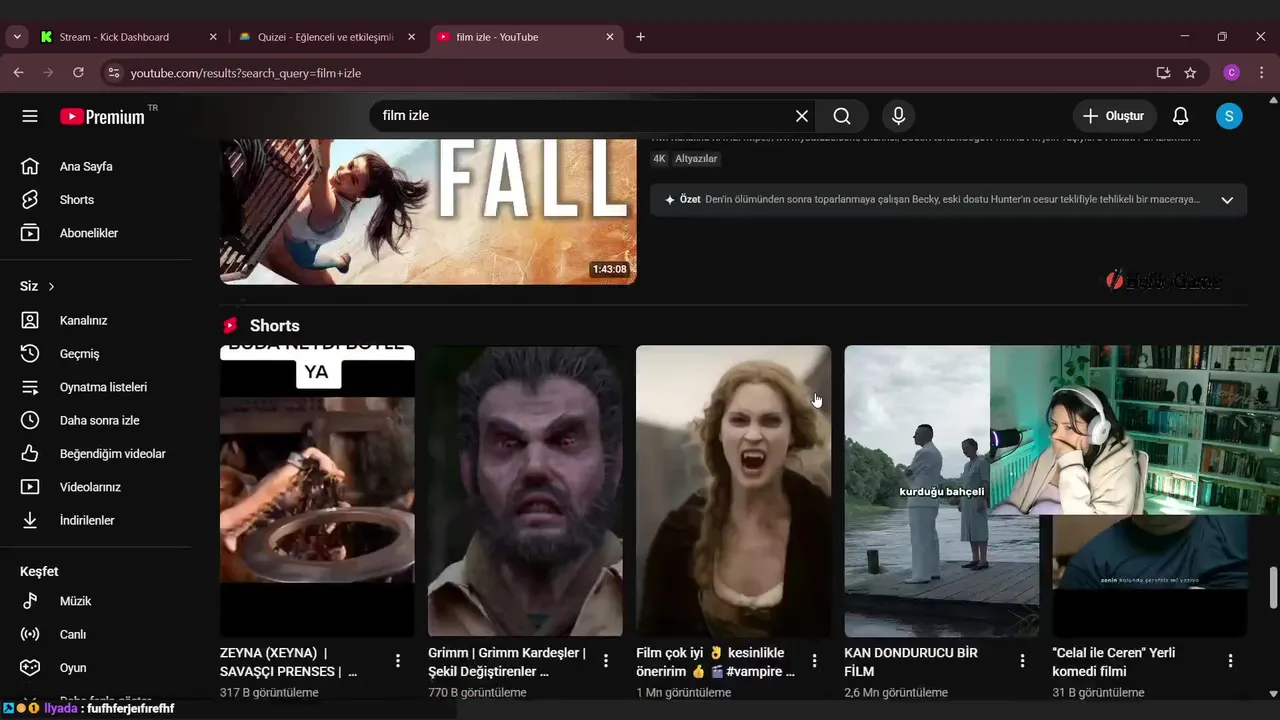The height and width of the screenshot is (720, 1280).
Task: Open title Grimm | Grimm Kardeşler
Action: [x=507, y=662]
